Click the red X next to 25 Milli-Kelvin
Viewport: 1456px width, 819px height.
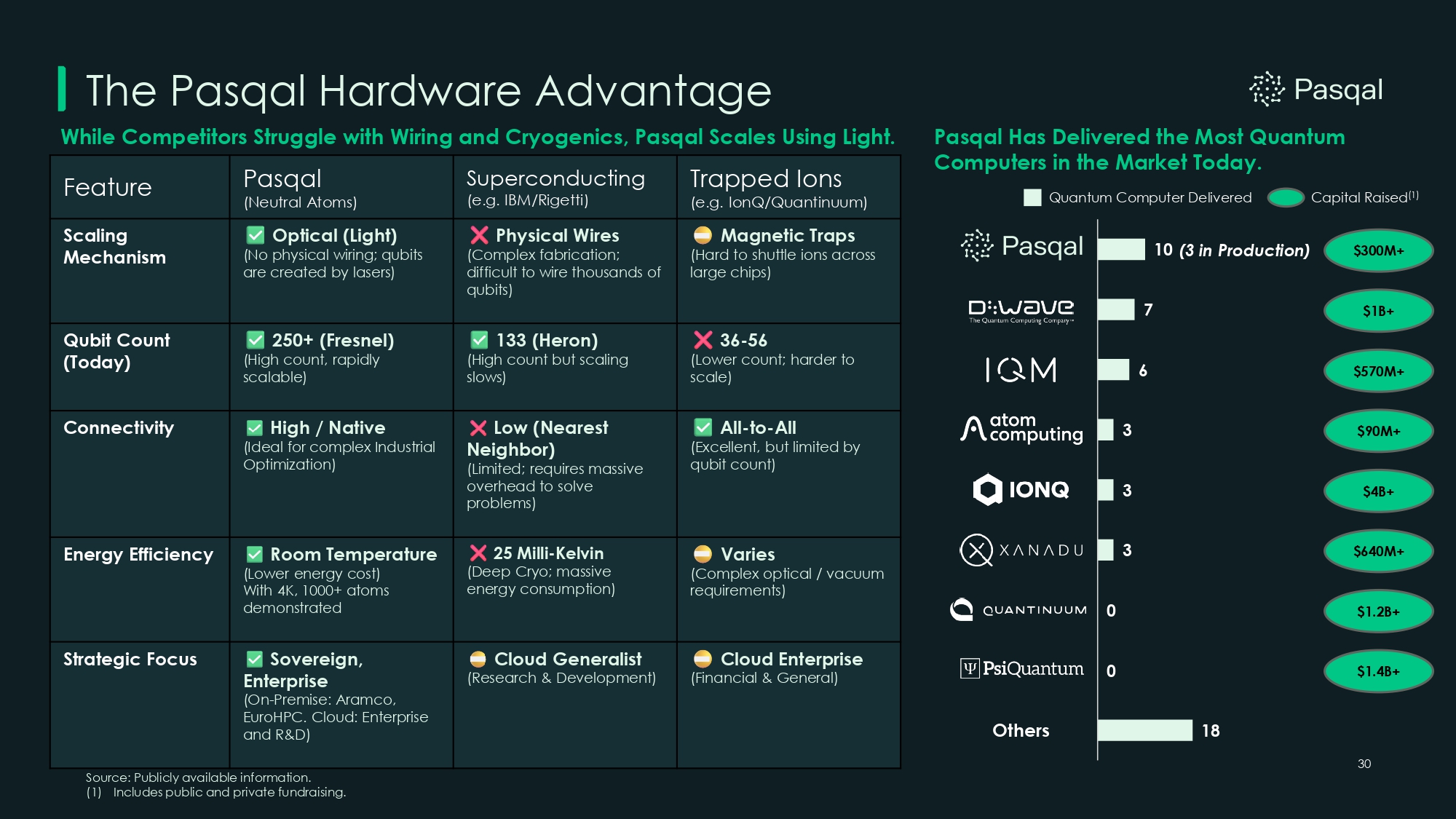coord(478,553)
